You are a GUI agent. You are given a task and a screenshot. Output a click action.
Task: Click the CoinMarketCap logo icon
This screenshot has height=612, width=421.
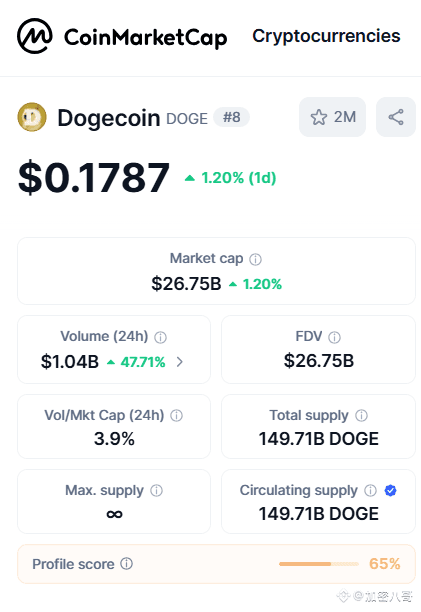click(x=35, y=36)
